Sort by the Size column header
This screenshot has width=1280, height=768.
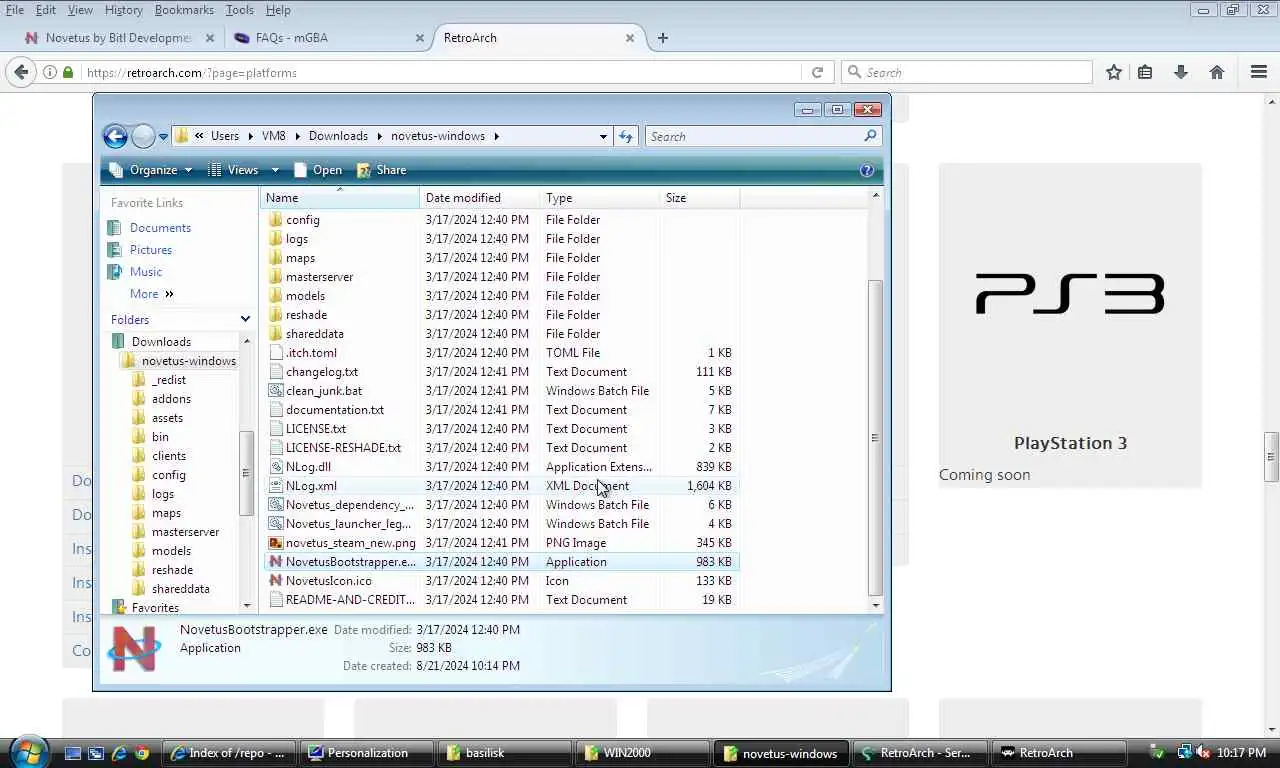700,198
